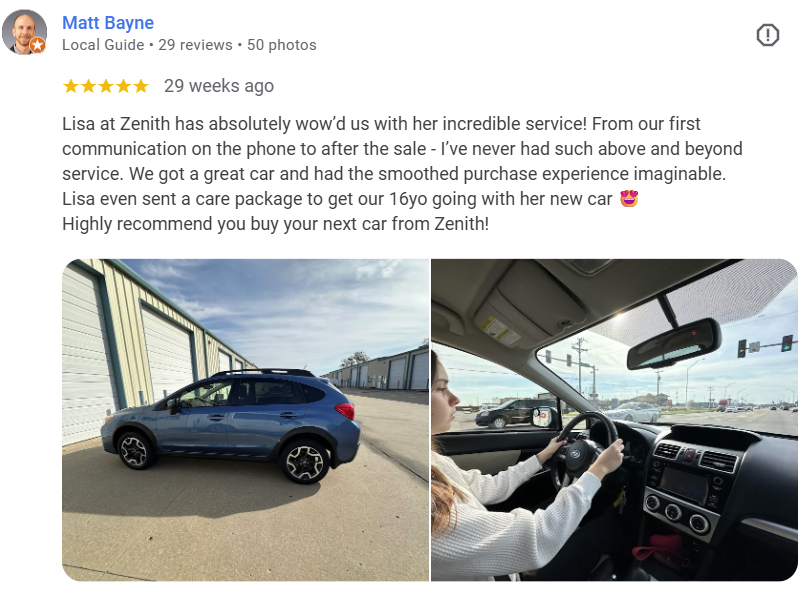Click the rear wheel of blue car
This screenshot has width=809, height=598.
pyautogui.click(x=304, y=462)
